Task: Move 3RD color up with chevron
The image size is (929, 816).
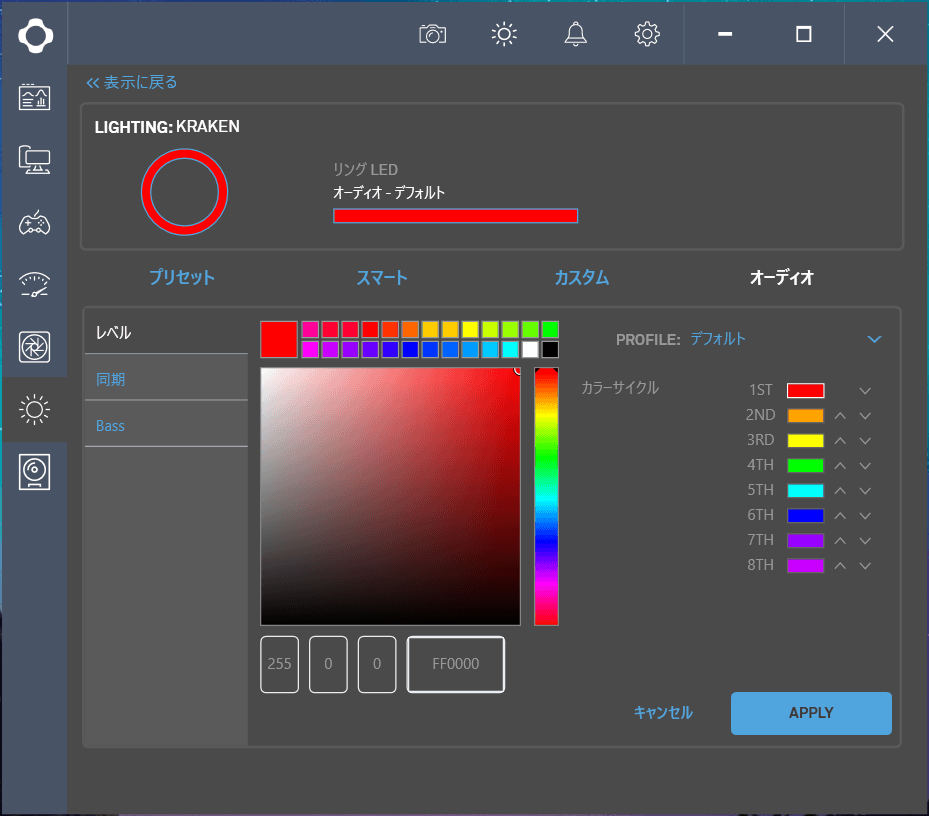Action: pyautogui.click(x=840, y=440)
